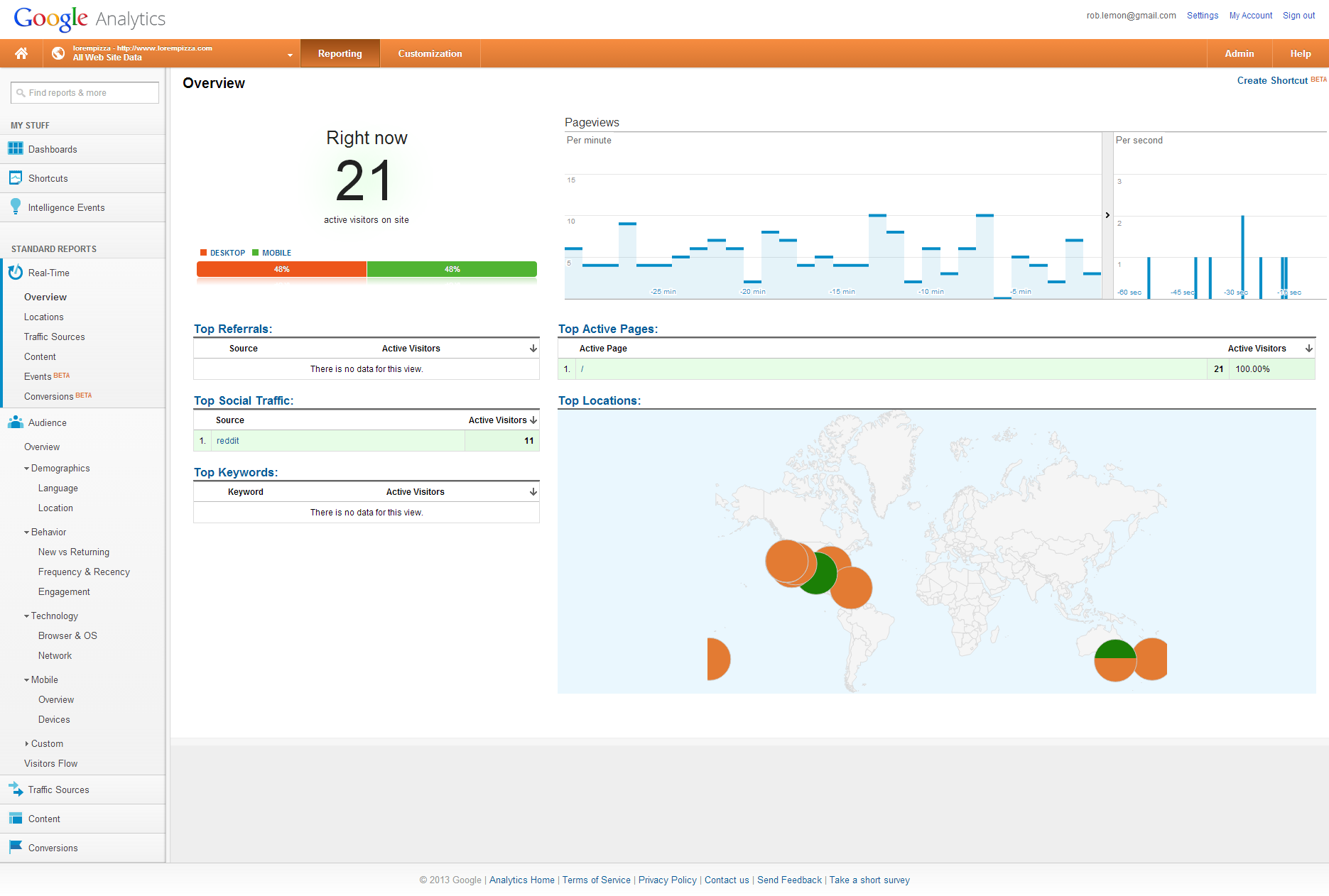Open the Settings link at top

[x=1203, y=16]
